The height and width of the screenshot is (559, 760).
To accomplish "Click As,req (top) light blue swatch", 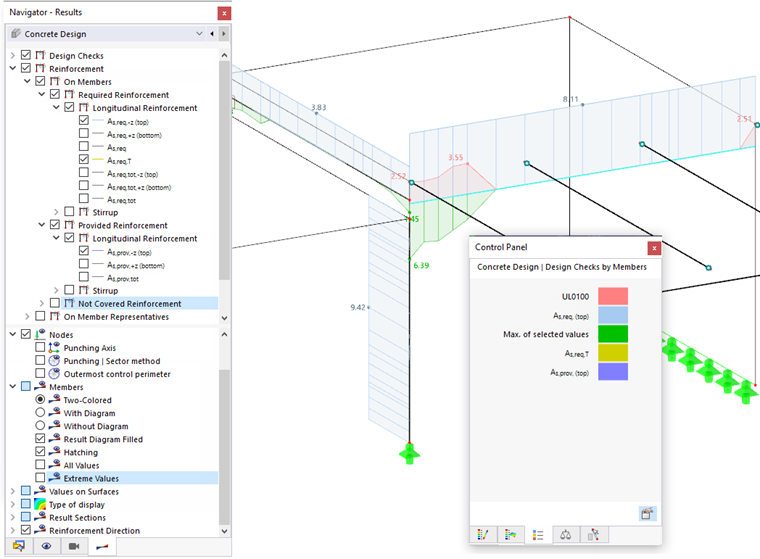I will click(613, 315).
